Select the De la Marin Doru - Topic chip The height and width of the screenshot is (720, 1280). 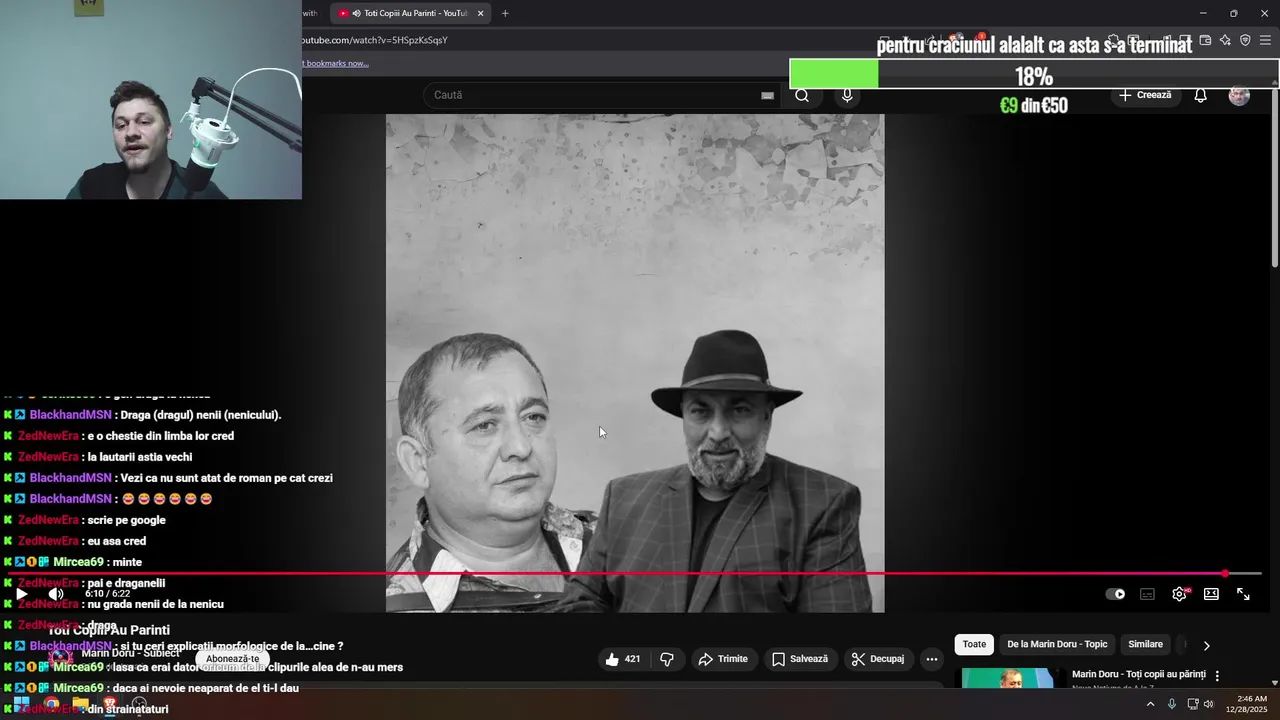(x=1057, y=645)
